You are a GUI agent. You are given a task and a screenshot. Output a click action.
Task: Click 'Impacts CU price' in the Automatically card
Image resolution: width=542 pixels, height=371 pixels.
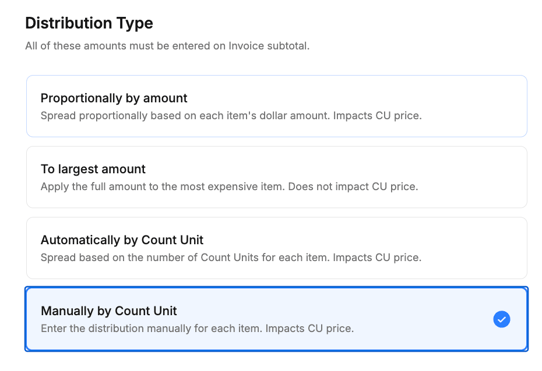point(377,257)
